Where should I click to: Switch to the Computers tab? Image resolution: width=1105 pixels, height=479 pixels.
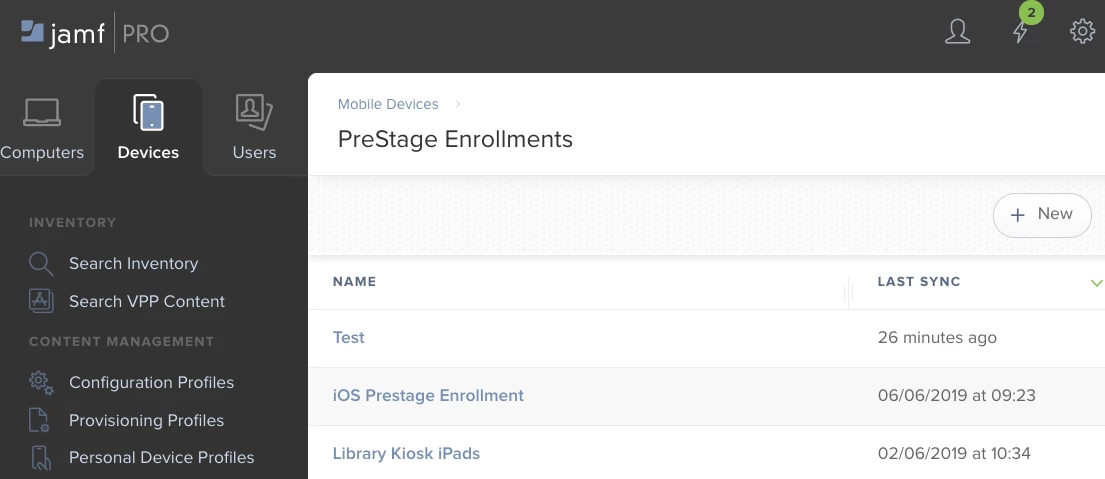point(42,128)
